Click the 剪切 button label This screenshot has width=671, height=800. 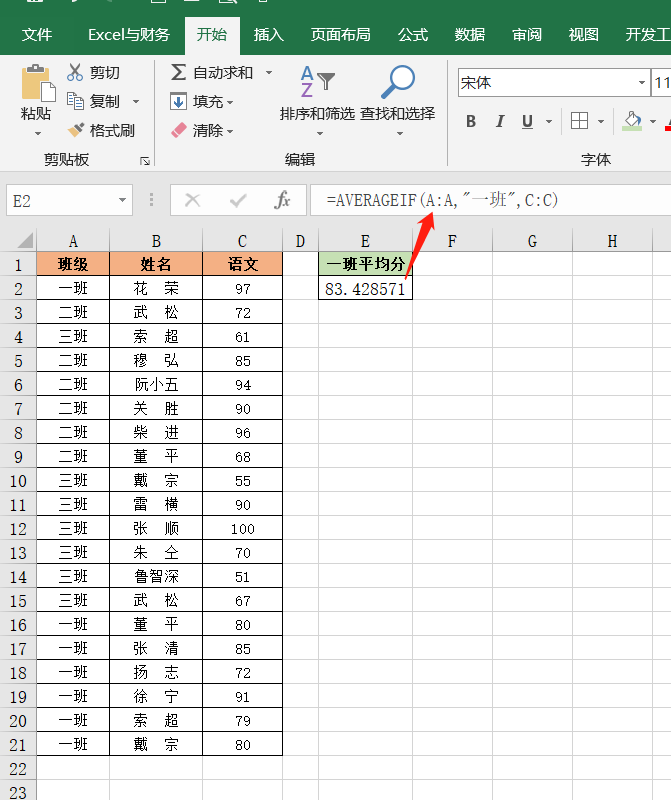click(x=105, y=72)
